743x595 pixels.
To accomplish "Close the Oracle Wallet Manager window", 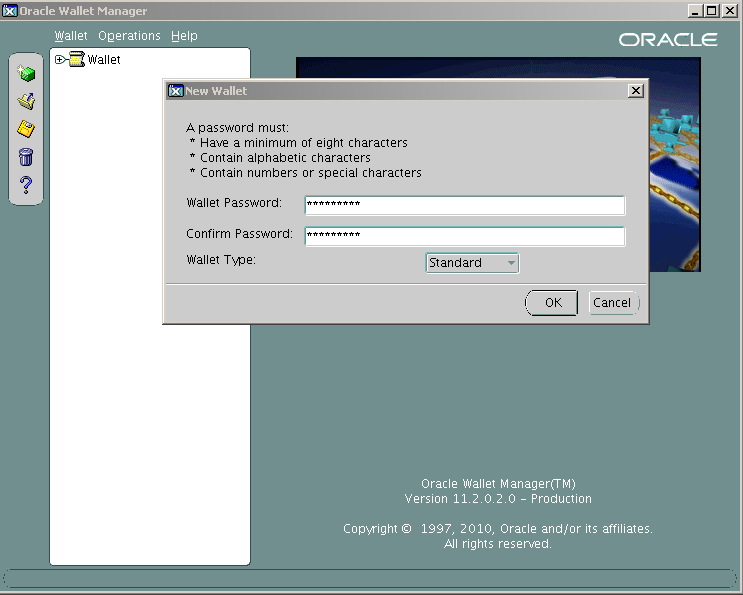I will tap(728, 10).
